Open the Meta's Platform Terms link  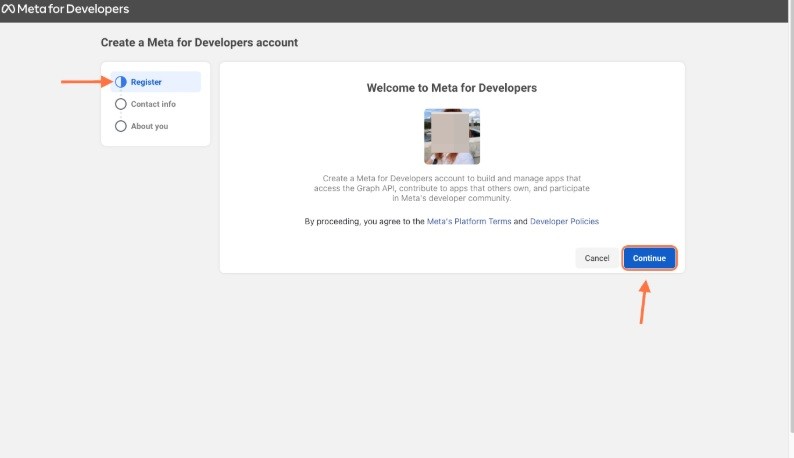469,221
